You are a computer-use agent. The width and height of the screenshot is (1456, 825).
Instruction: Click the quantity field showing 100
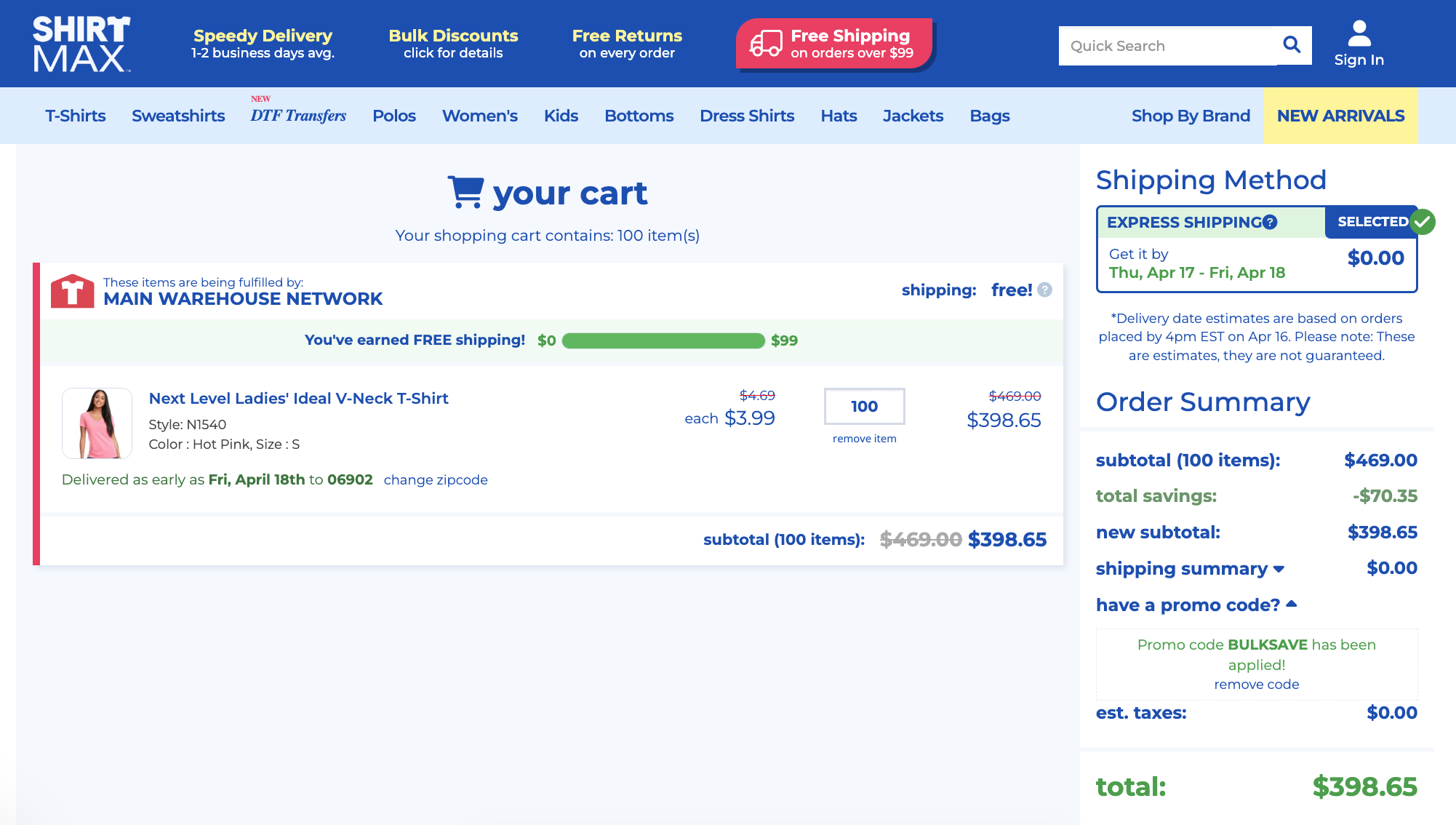pyautogui.click(x=864, y=407)
